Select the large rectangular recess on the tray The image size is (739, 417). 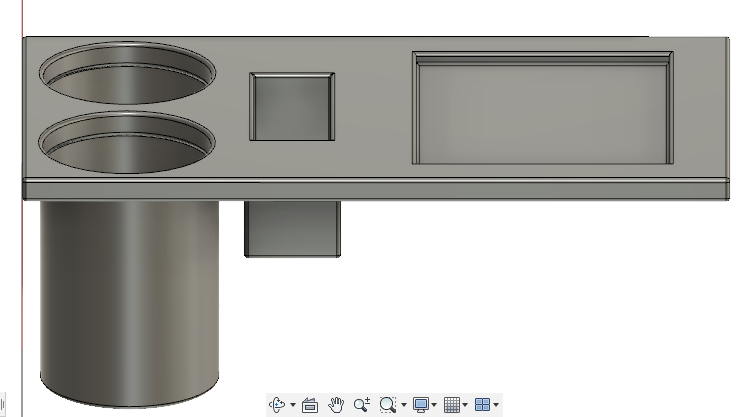542,108
